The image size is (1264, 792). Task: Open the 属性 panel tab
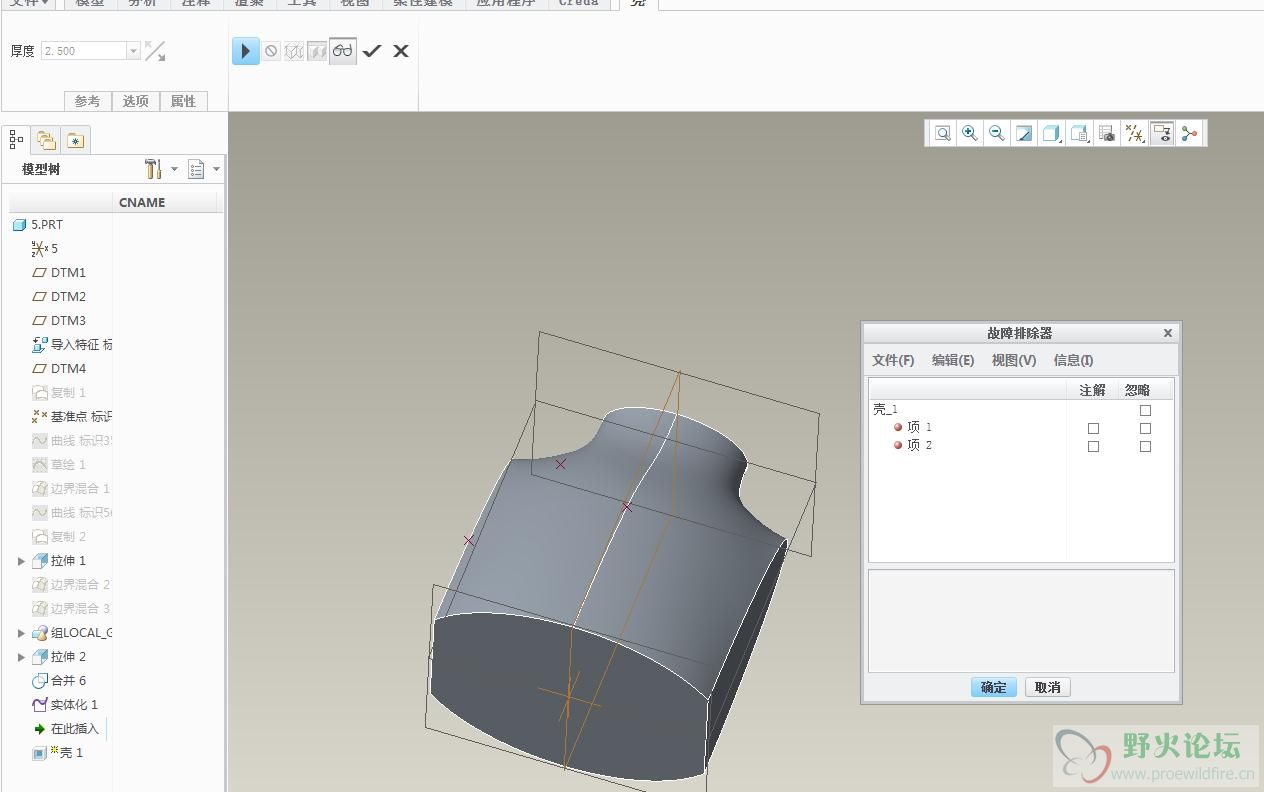click(184, 101)
